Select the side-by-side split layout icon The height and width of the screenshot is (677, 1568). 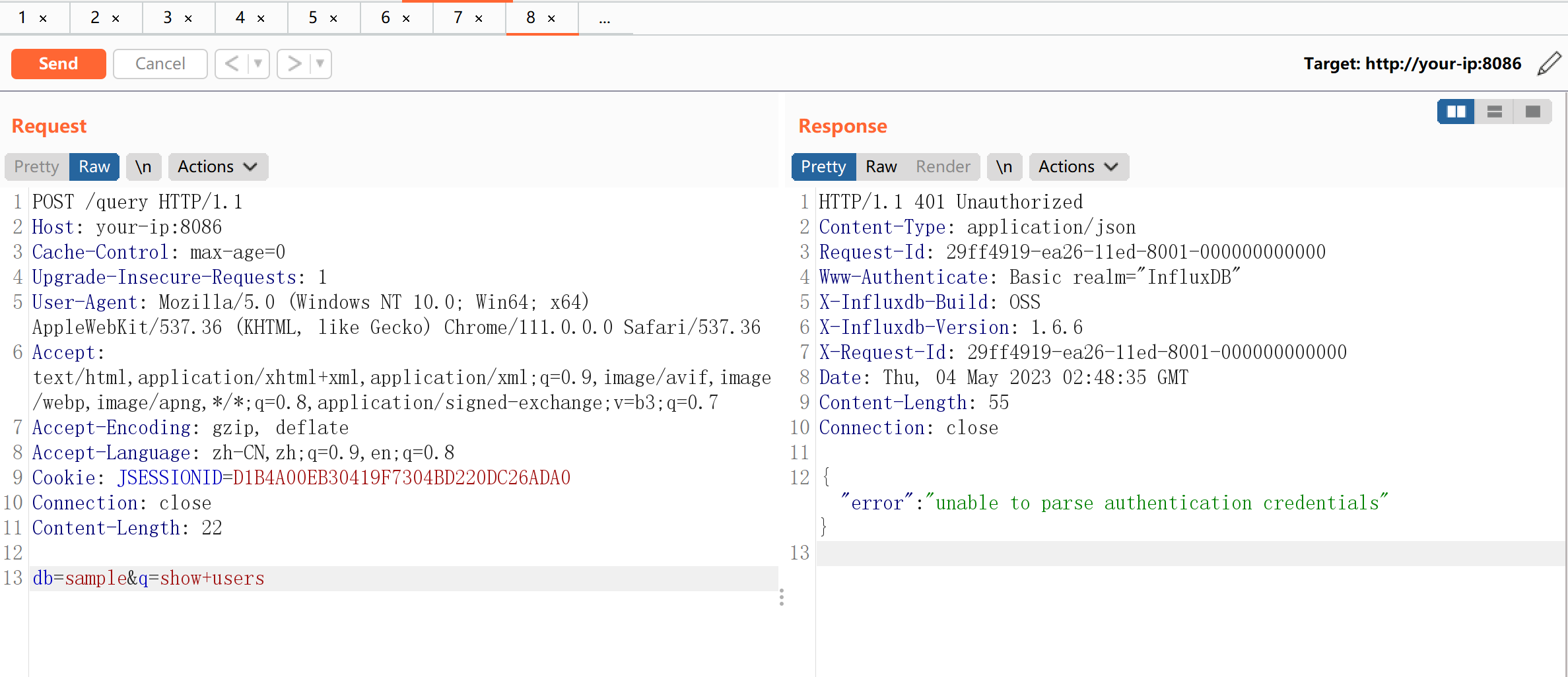point(1456,112)
